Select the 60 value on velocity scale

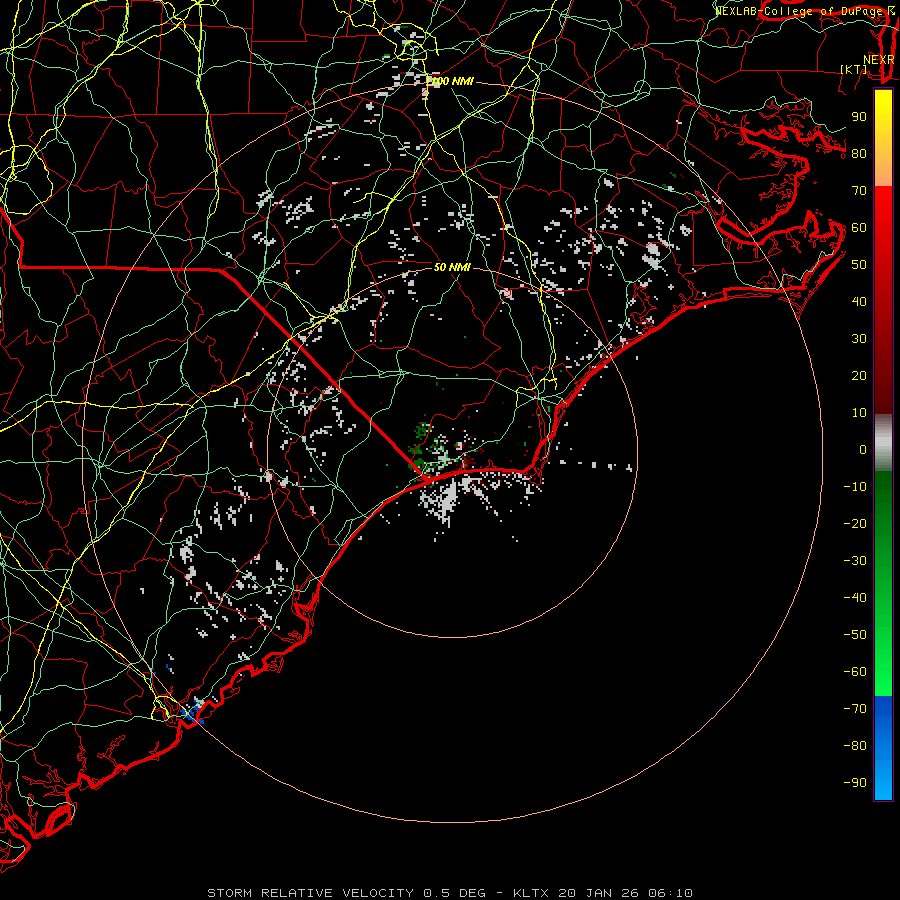pyautogui.click(x=859, y=228)
